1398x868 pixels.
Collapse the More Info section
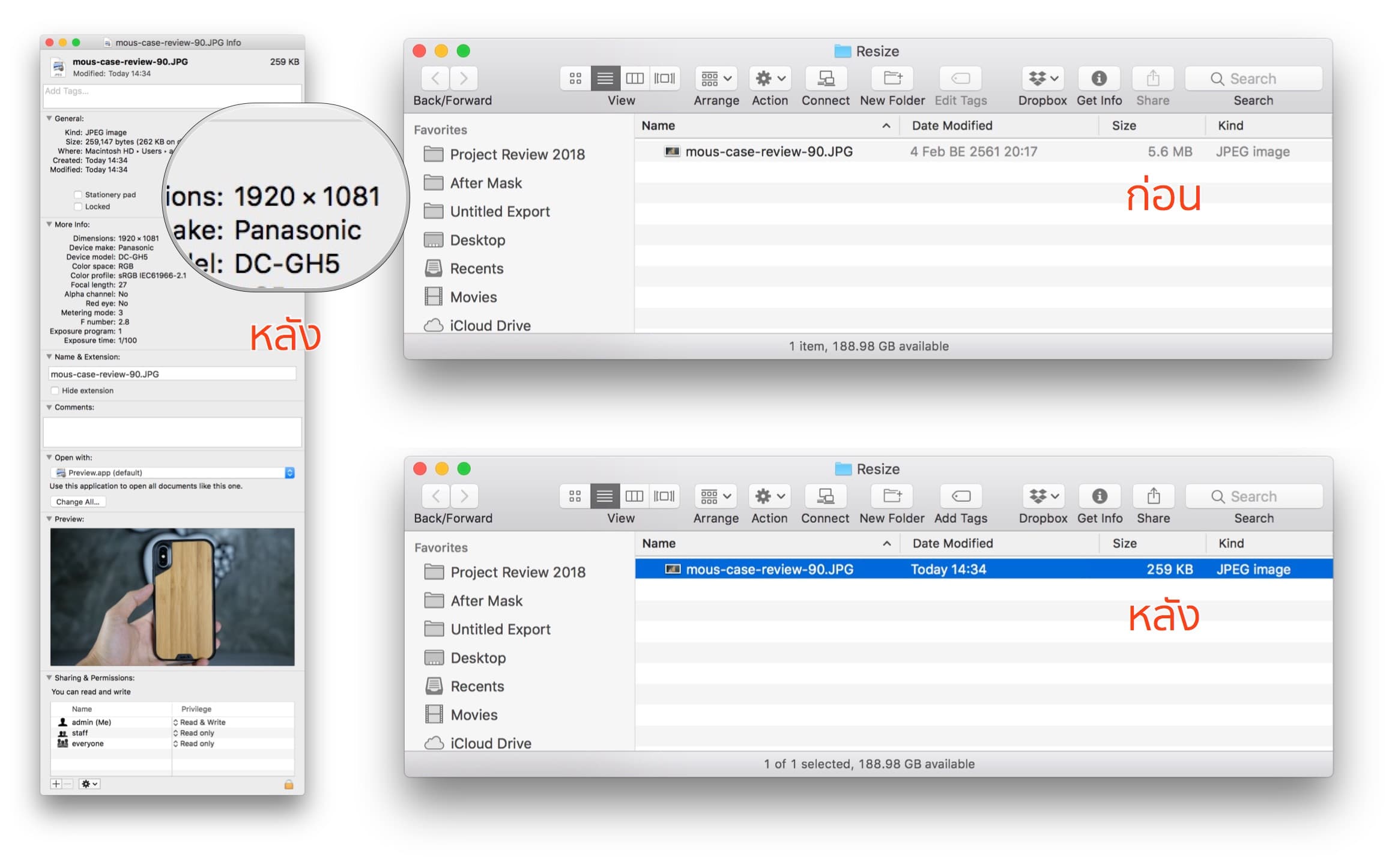pyautogui.click(x=48, y=224)
